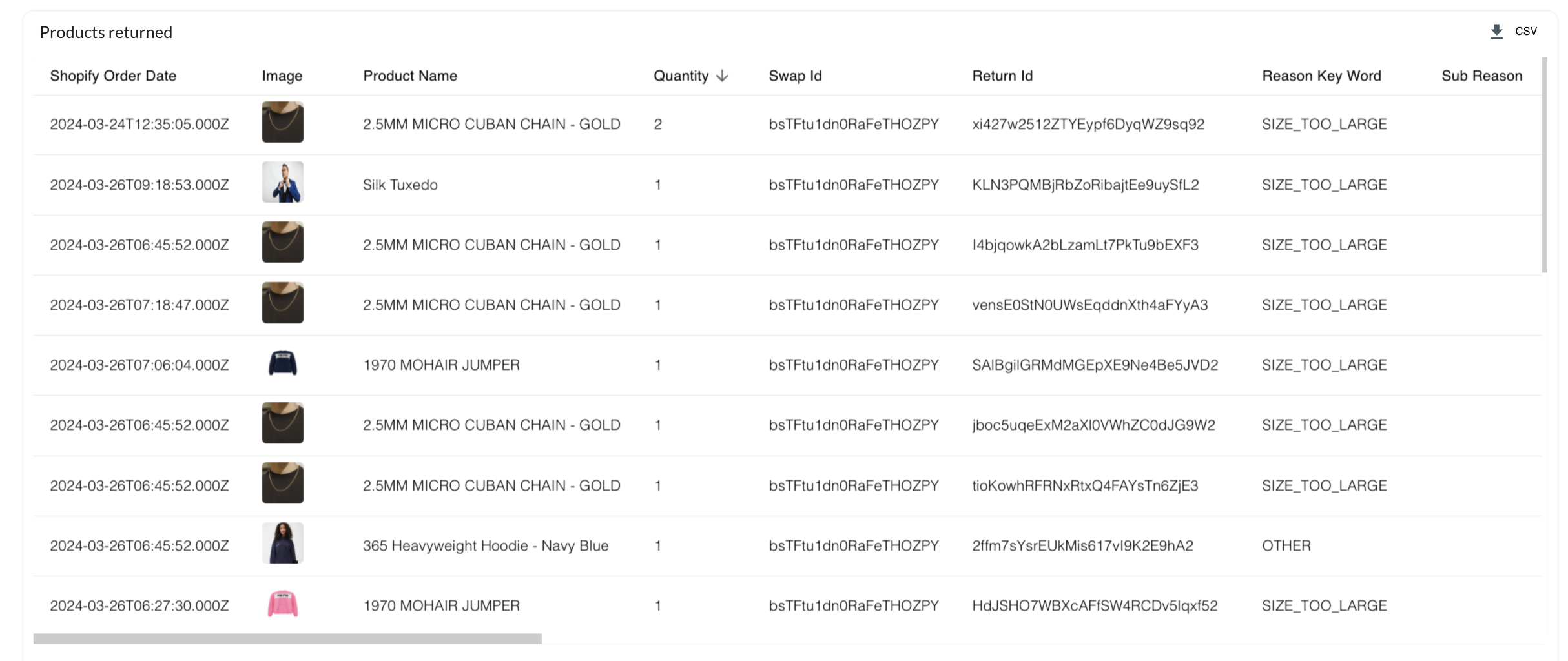Select the 365 Heavyweight Hoodie product name
Viewport: 1568px width, 661px height.
(486, 545)
